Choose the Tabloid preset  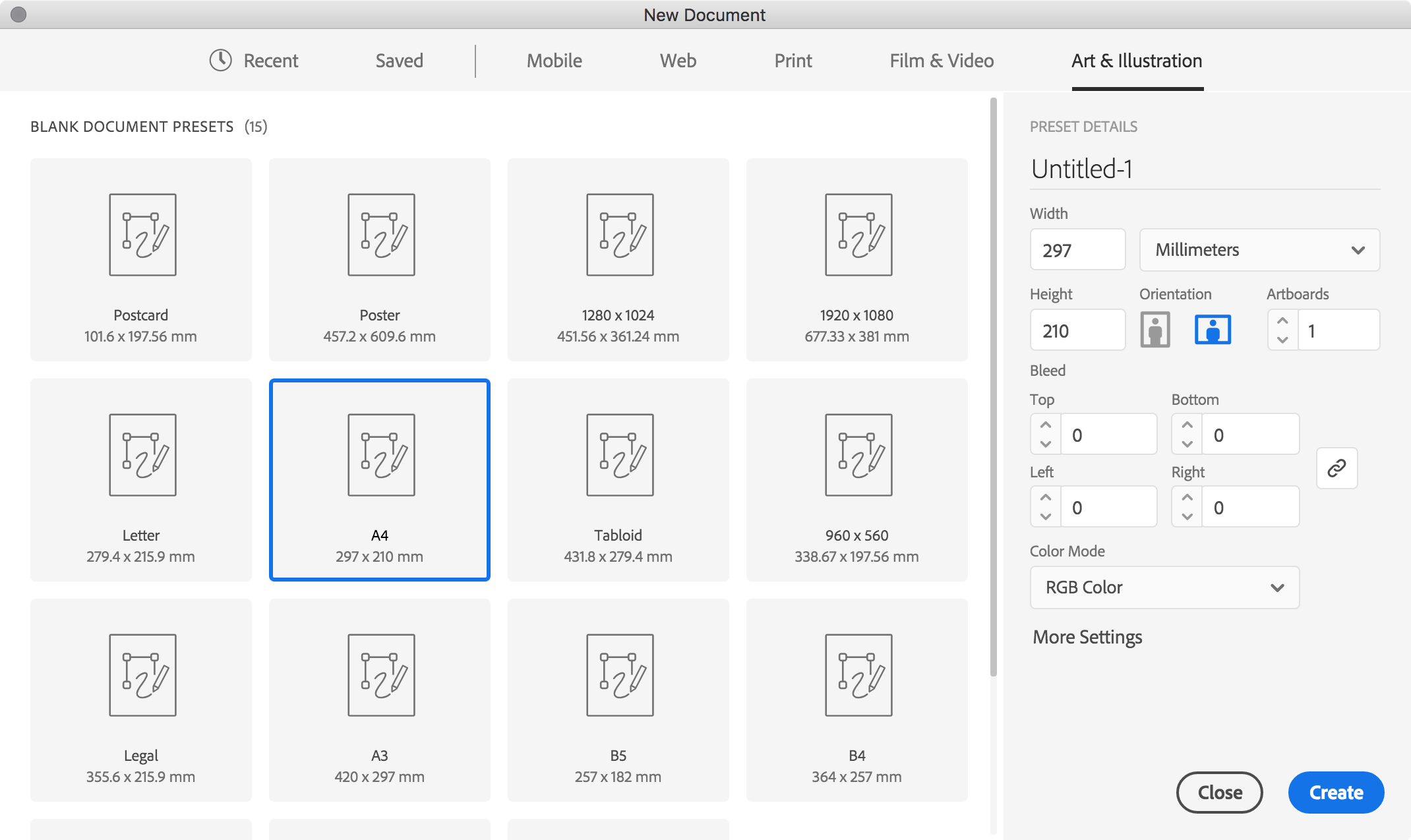[618, 480]
